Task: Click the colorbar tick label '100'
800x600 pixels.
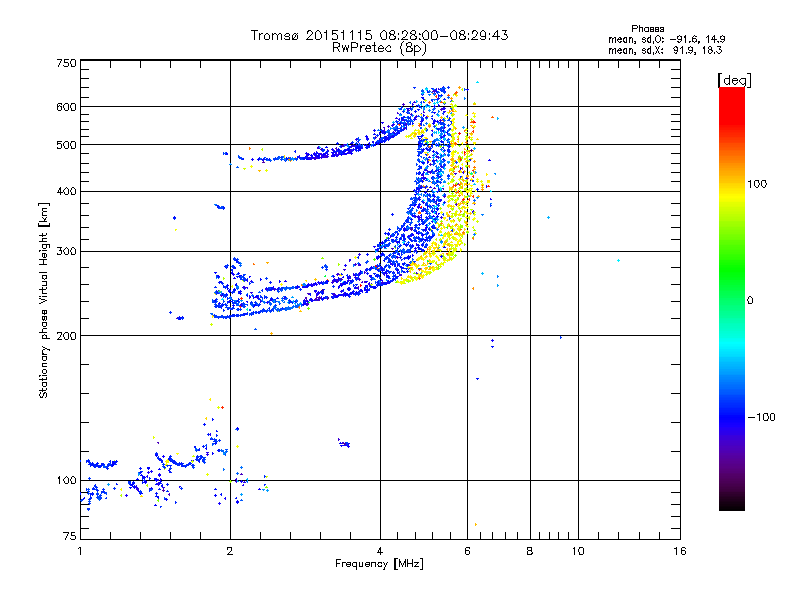Action: click(757, 184)
